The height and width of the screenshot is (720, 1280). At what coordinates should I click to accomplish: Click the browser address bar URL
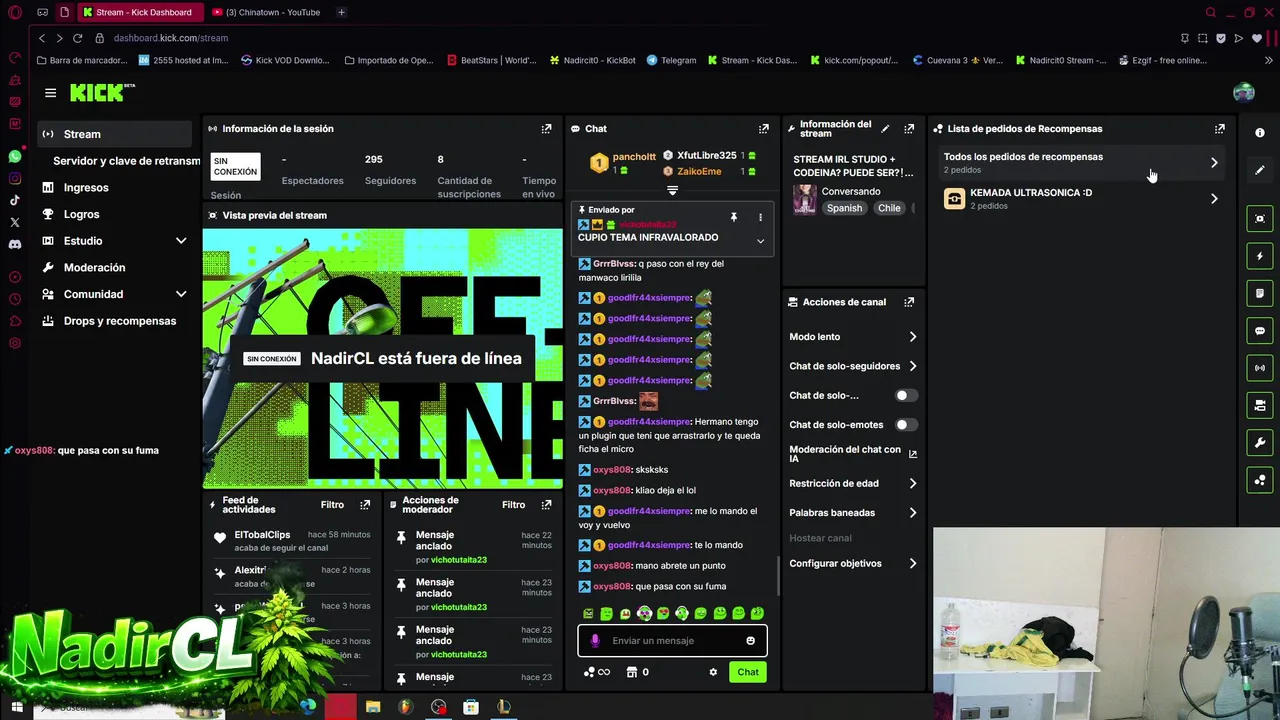171,38
